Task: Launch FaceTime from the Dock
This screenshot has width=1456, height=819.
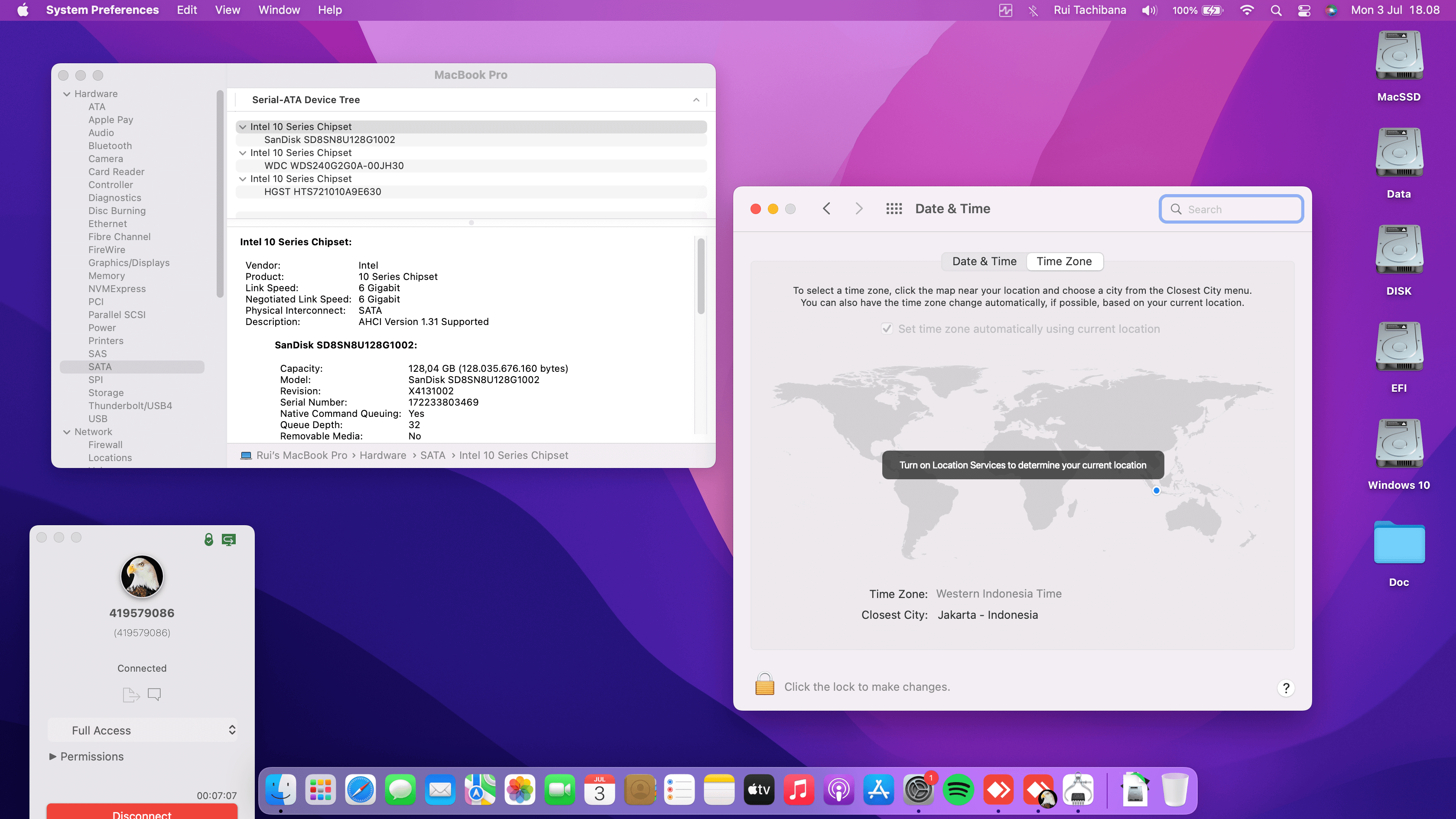Action: [x=559, y=790]
